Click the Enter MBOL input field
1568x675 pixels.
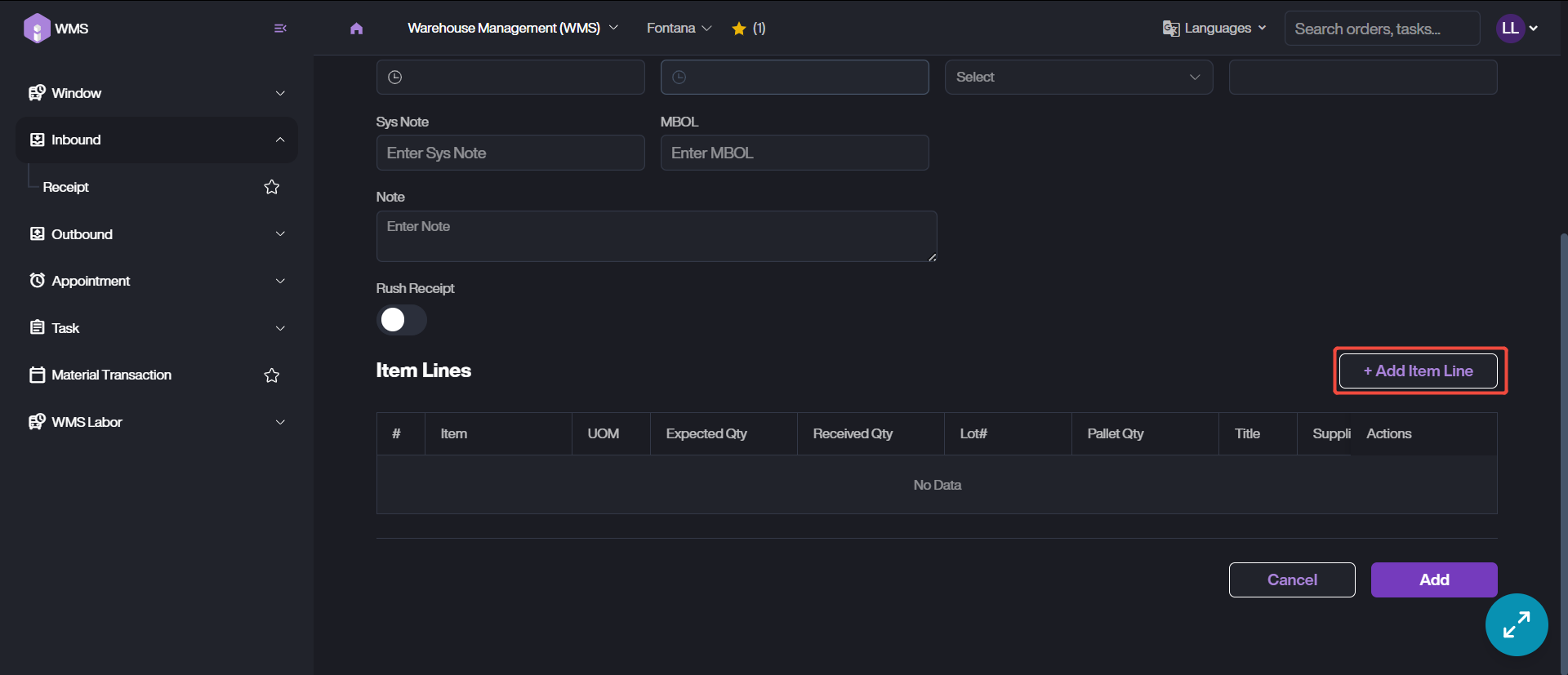tap(794, 153)
